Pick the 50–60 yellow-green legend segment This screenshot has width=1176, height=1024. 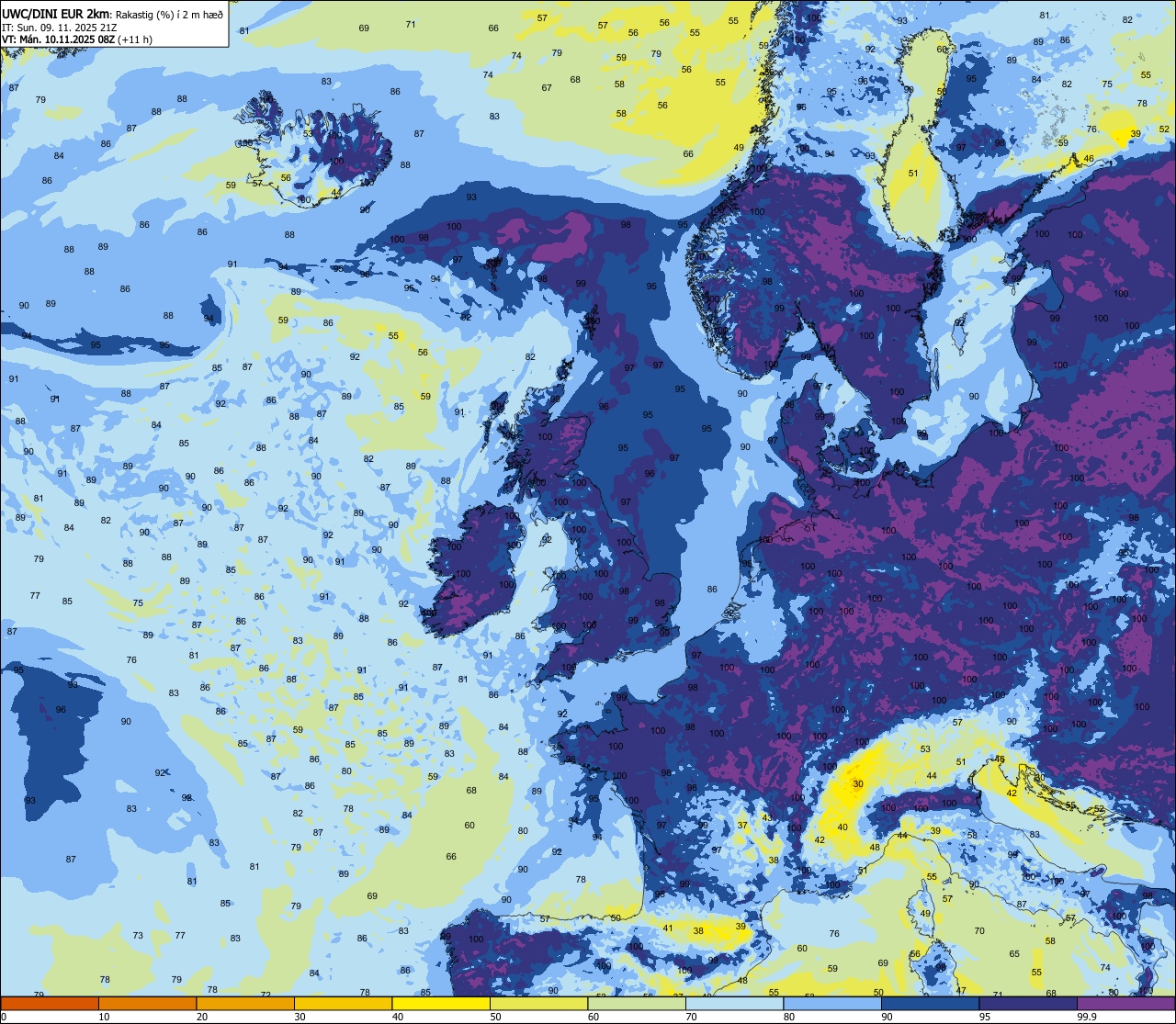pos(538,1003)
